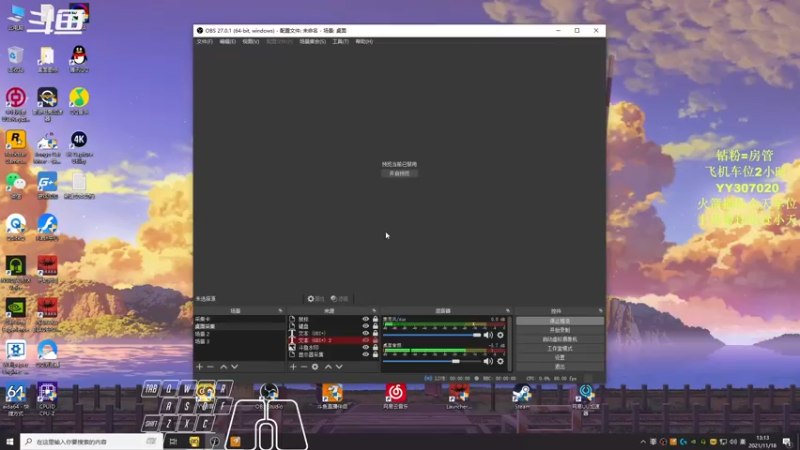This screenshot has width=800, height=450.
Task: Toggle visibility eye of 文本 (GDI+) 2 source
Action: [x=365, y=340]
